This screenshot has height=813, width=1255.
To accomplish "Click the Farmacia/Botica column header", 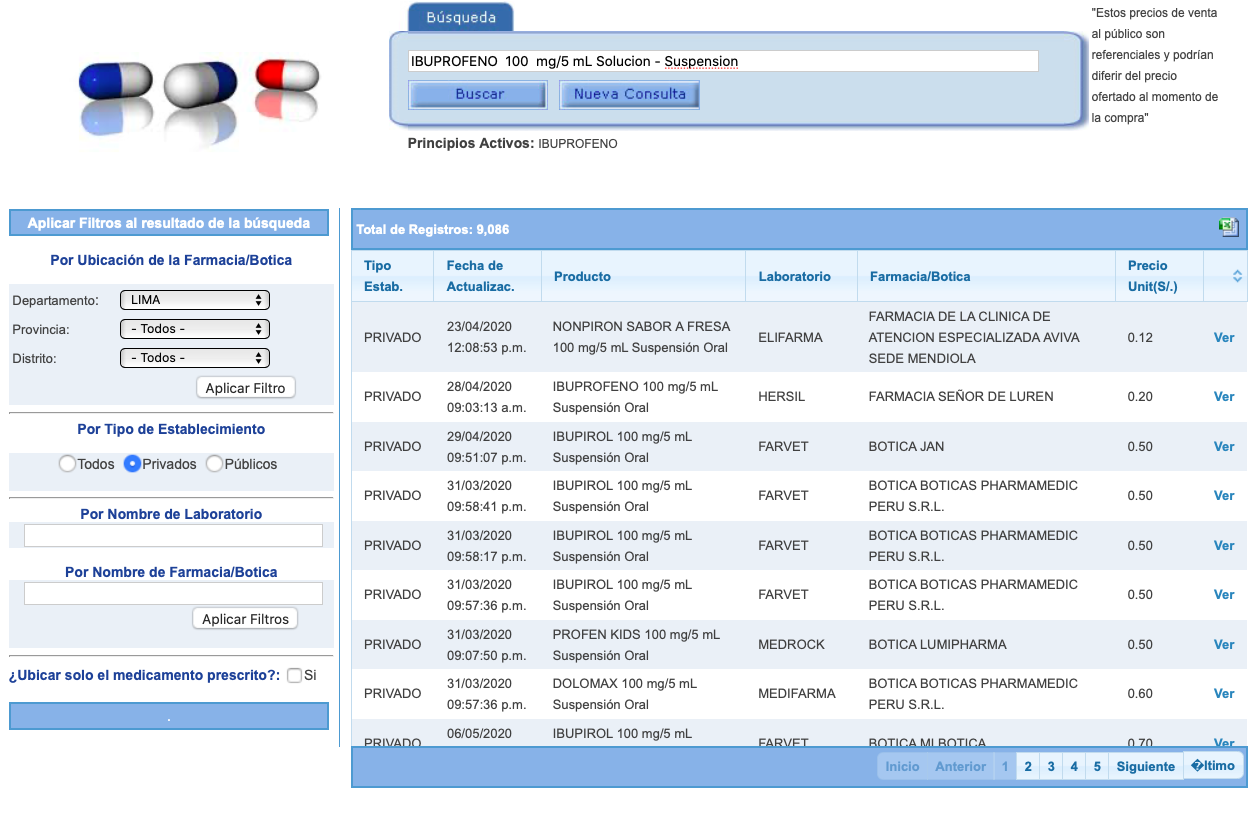I will (986, 276).
